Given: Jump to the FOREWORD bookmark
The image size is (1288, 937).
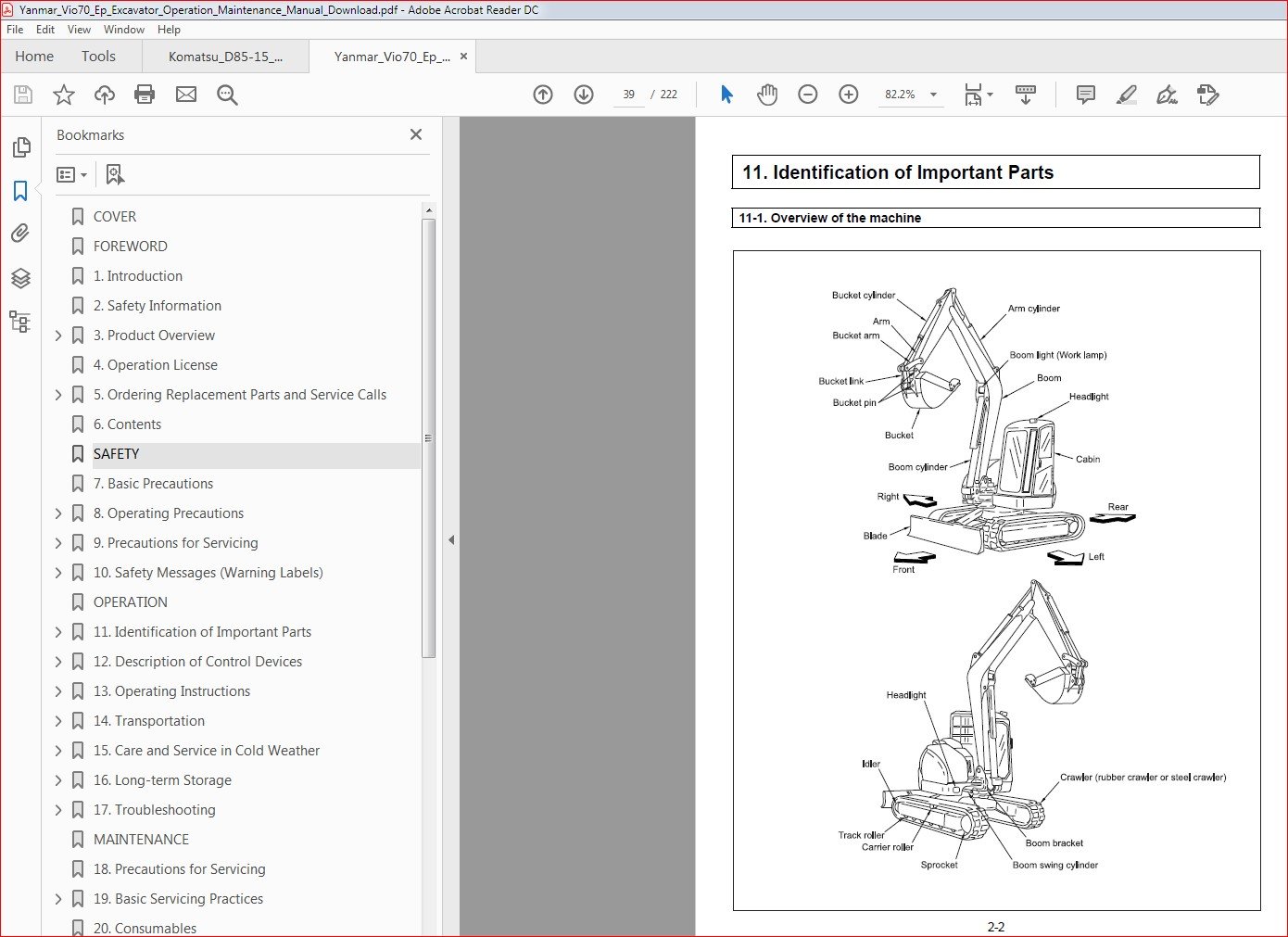Looking at the screenshot, I should [131, 247].
